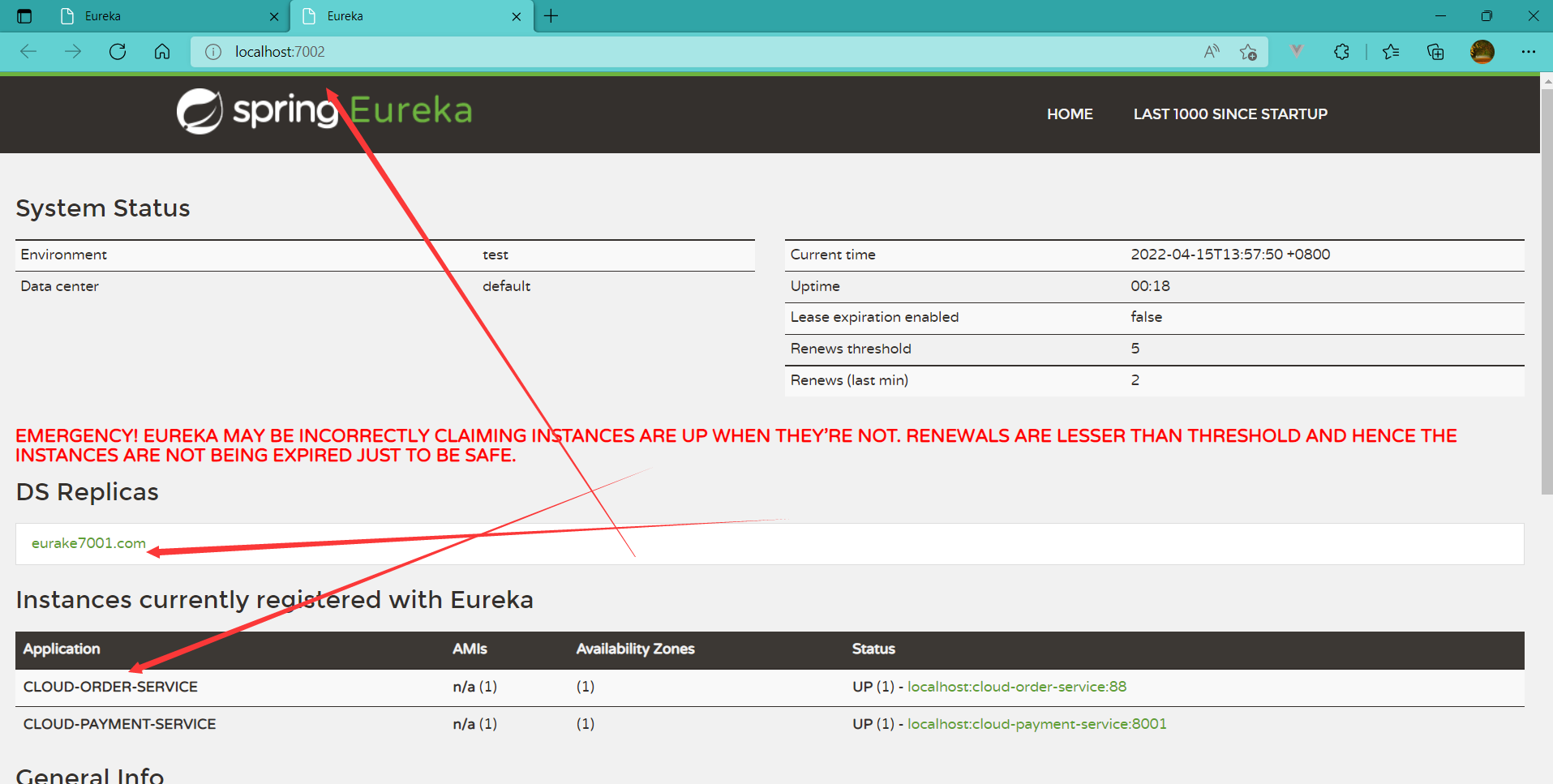Open the HOME navigation item
The image size is (1553, 784).
coord(1070,114)
